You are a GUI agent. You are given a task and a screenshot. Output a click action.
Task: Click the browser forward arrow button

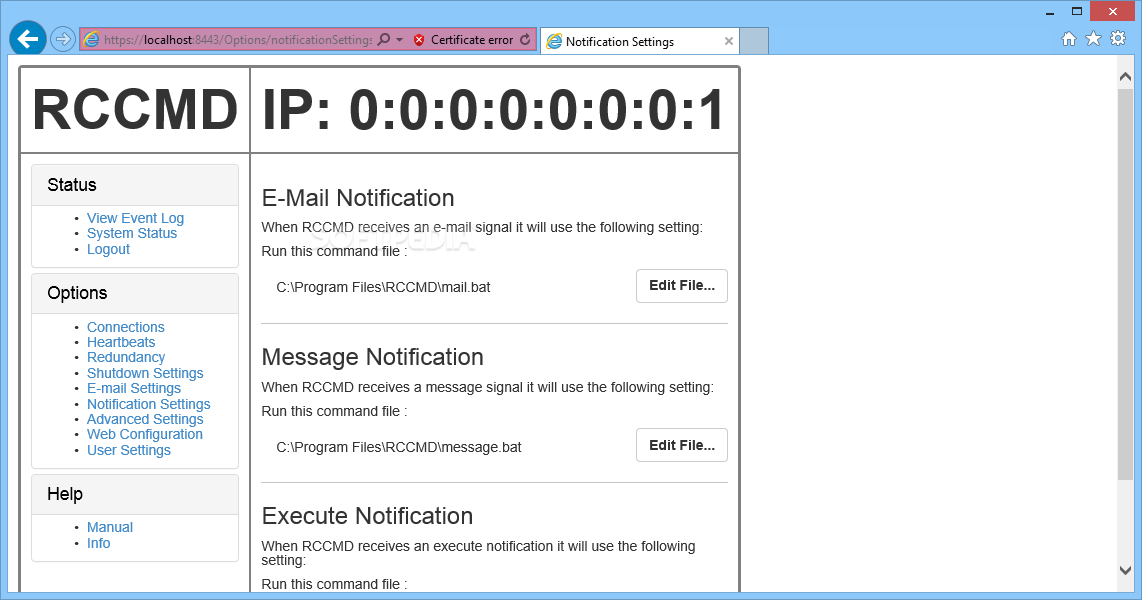(x=63, y=39)
